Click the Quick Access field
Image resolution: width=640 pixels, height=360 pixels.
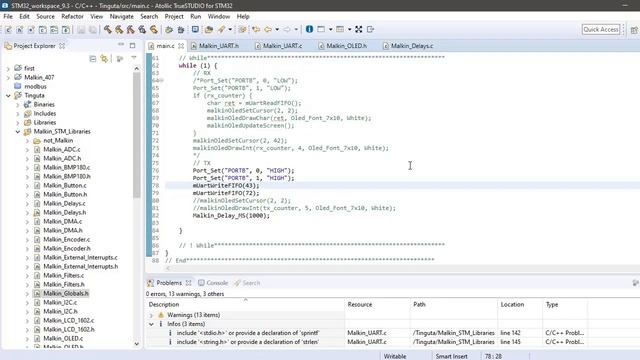[601, 29]
